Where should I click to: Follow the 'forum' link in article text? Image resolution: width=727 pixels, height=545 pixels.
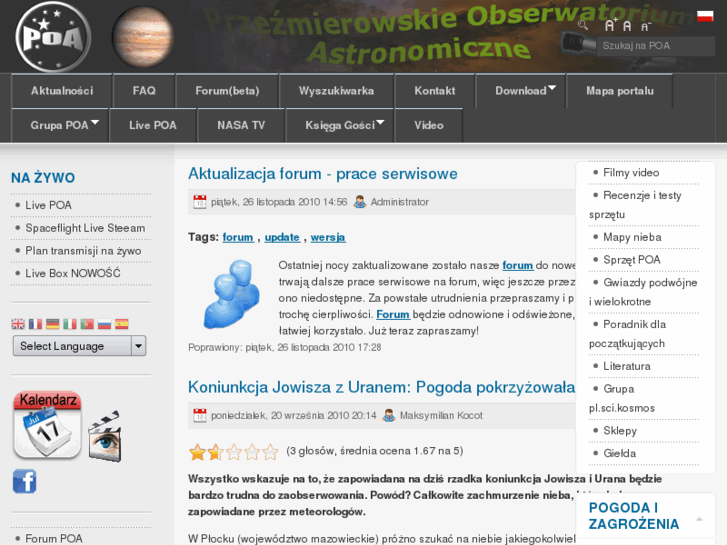[x=518, y=265]
